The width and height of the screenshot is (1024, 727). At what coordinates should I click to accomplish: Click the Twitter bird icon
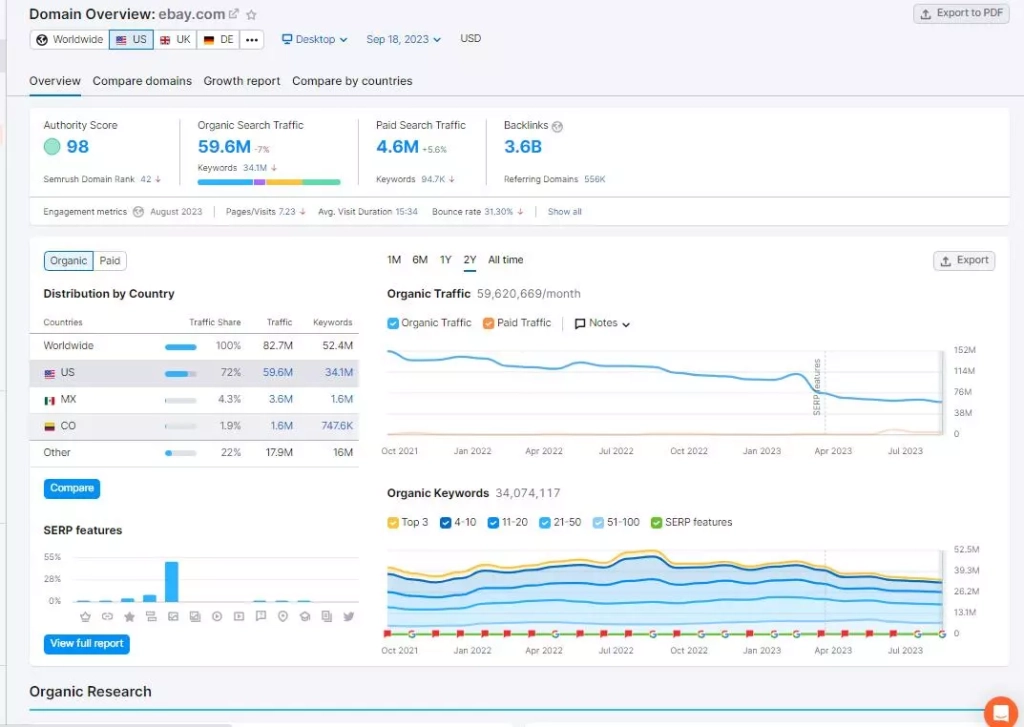pyautogui.click(x=349, y=616)
